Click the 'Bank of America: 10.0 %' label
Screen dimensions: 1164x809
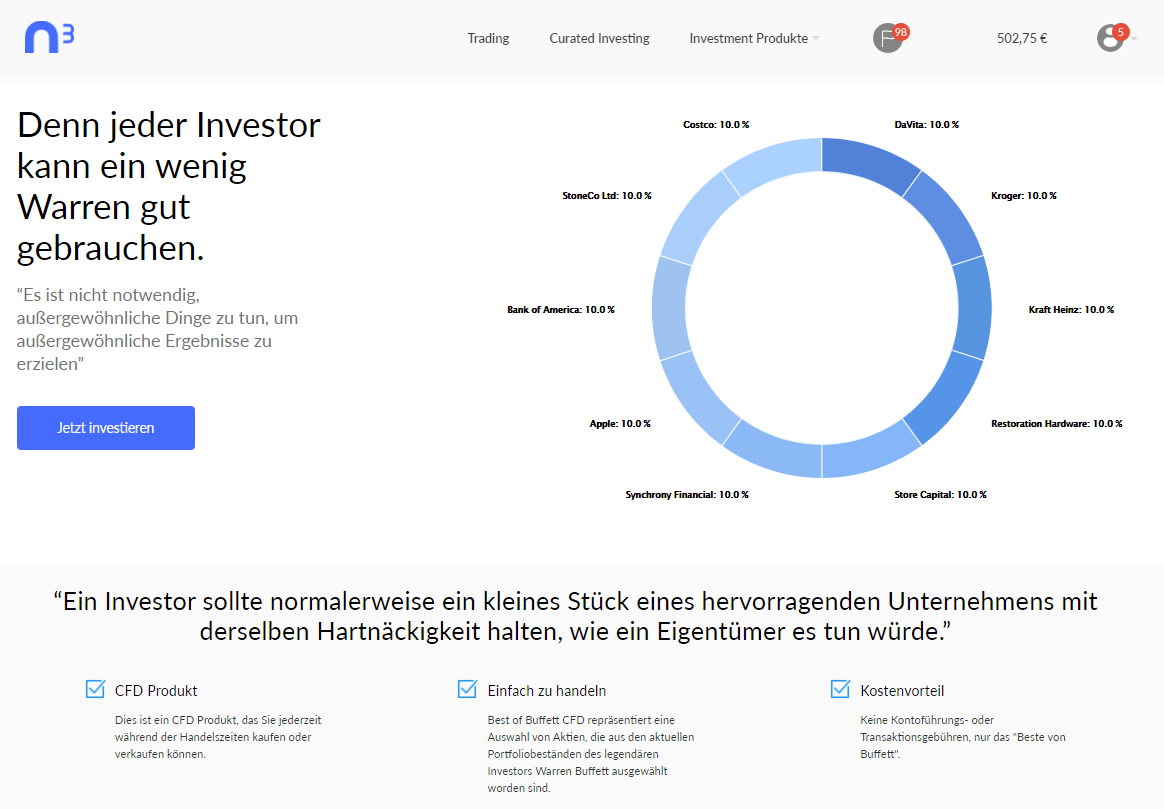point(560,309)
